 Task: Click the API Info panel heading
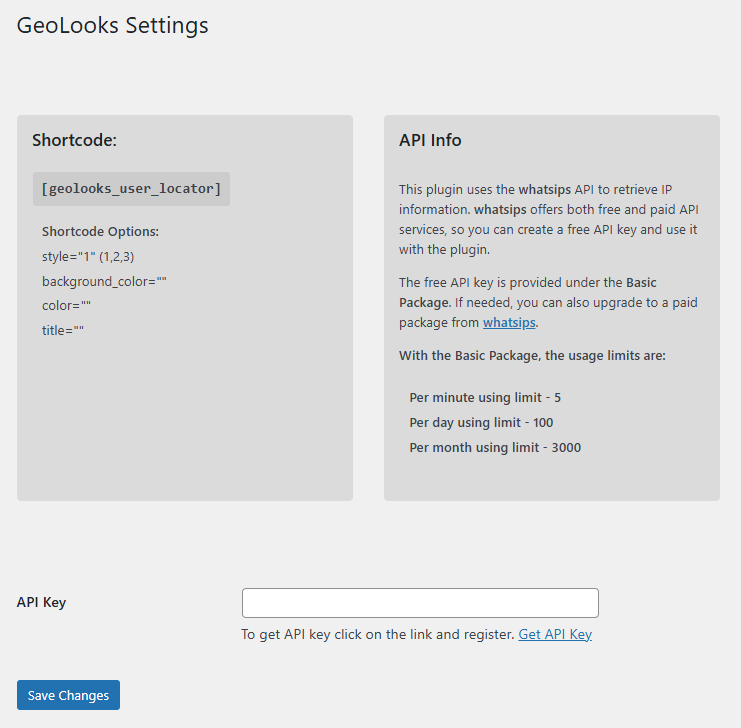[430, 140]
